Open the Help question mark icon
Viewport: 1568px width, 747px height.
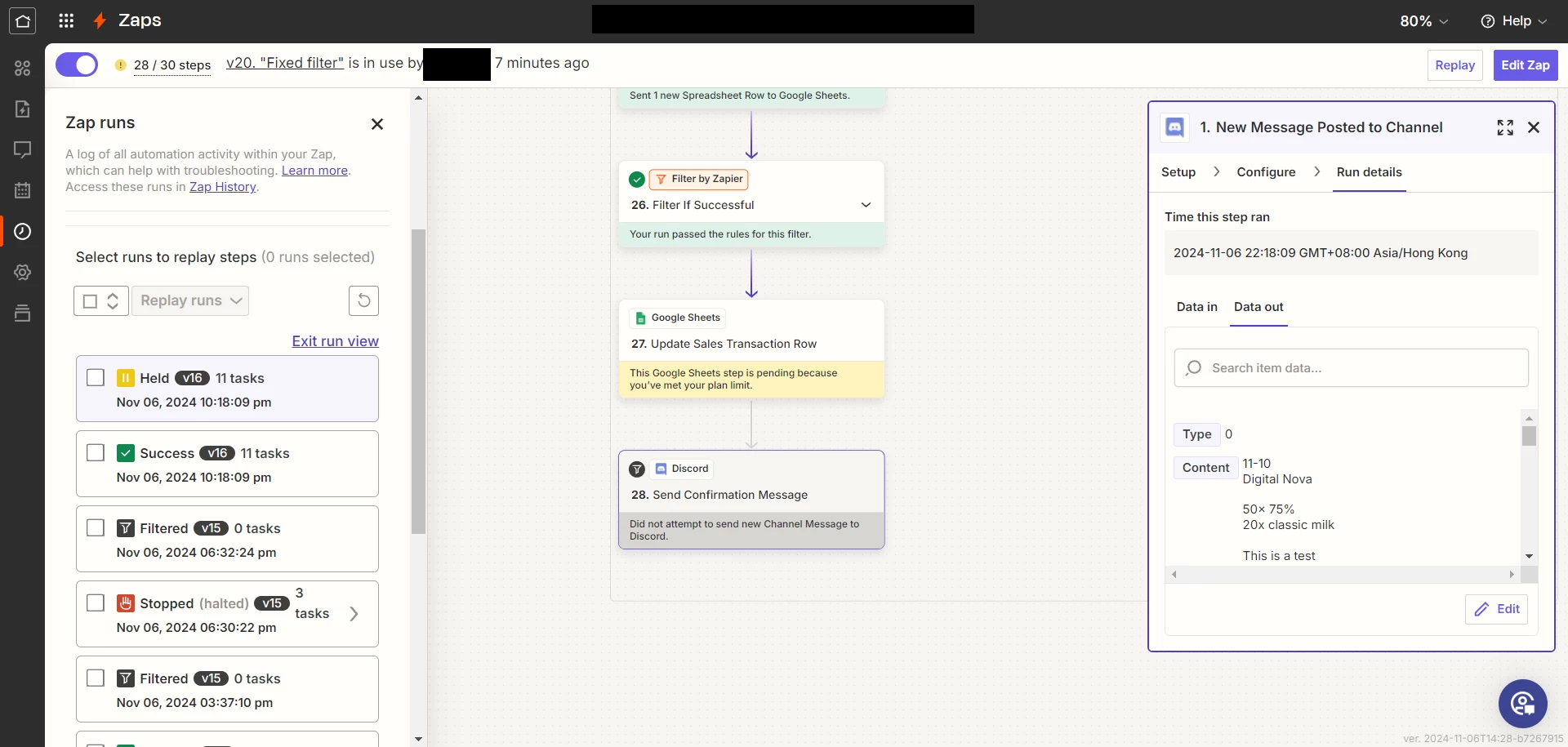1487,21
